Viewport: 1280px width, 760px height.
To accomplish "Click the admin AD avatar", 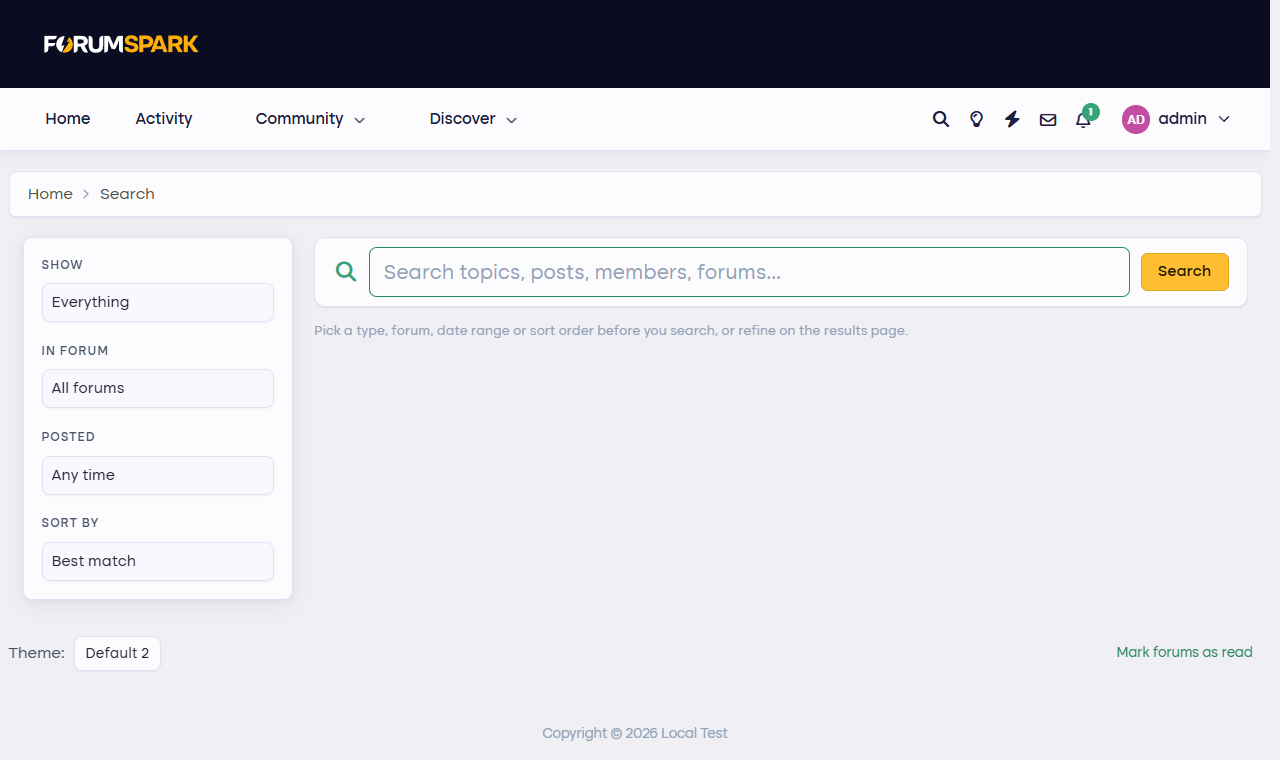I will 1136,120.
